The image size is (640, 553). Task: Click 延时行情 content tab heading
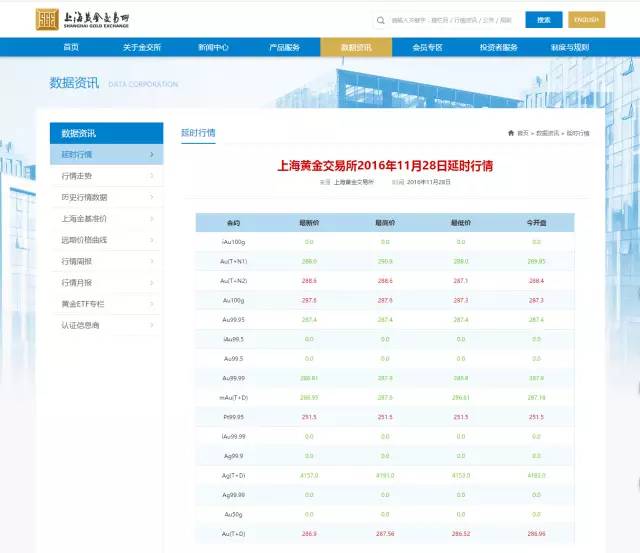coord(198,133)
